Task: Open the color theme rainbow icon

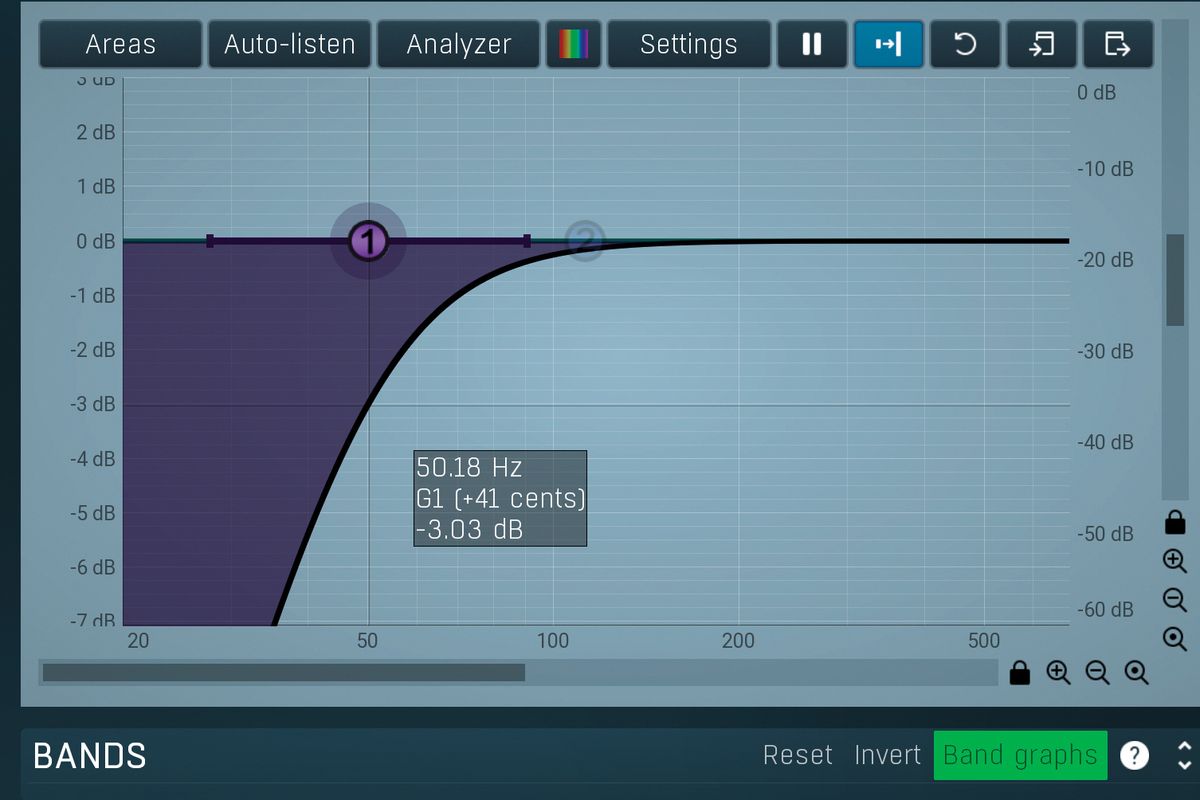Action: (x=573, y=44)
